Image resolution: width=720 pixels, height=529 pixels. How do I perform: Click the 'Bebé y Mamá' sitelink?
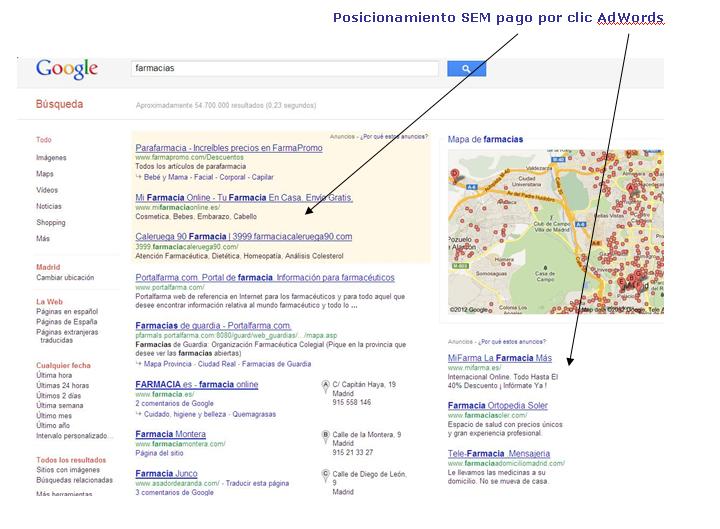(x=166, y=177)
